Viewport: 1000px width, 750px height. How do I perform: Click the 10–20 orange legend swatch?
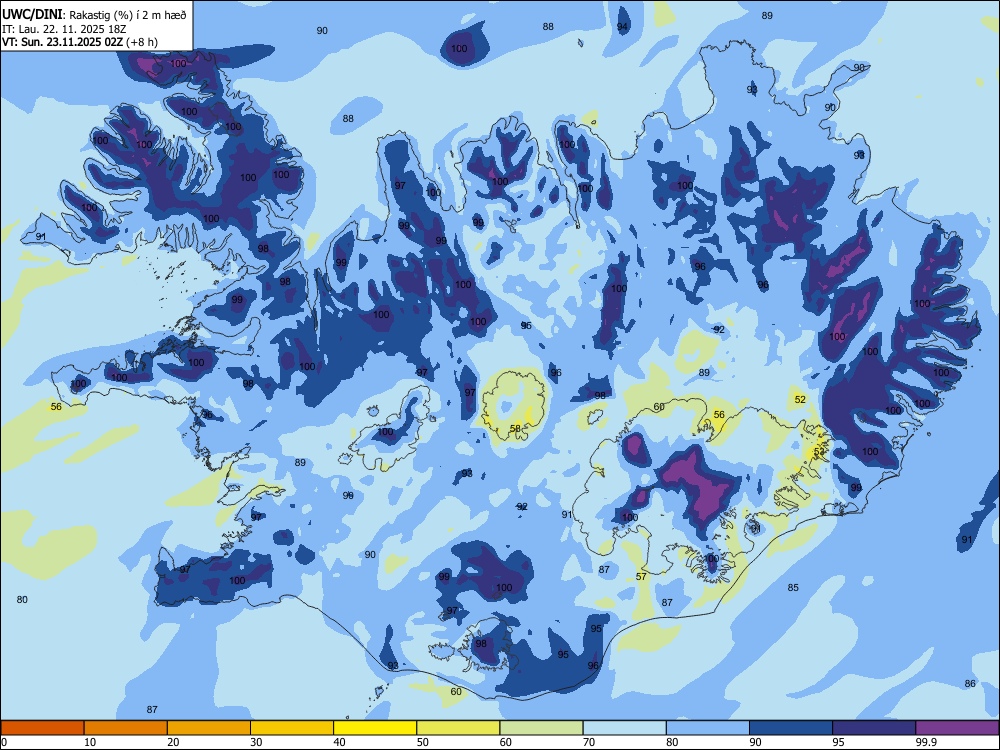pyautogui.click(x=126, y=728)
